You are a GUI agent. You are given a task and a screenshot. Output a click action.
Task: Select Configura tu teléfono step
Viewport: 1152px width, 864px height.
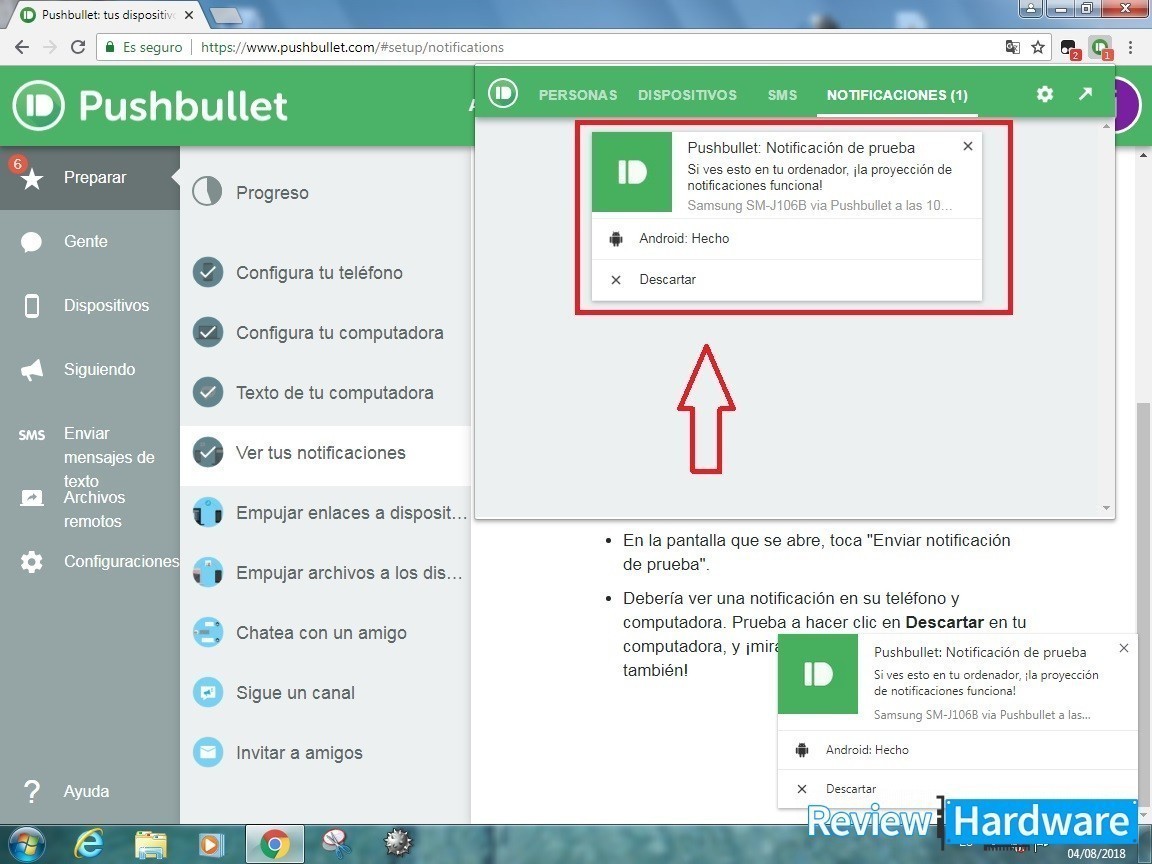[325, 273]
